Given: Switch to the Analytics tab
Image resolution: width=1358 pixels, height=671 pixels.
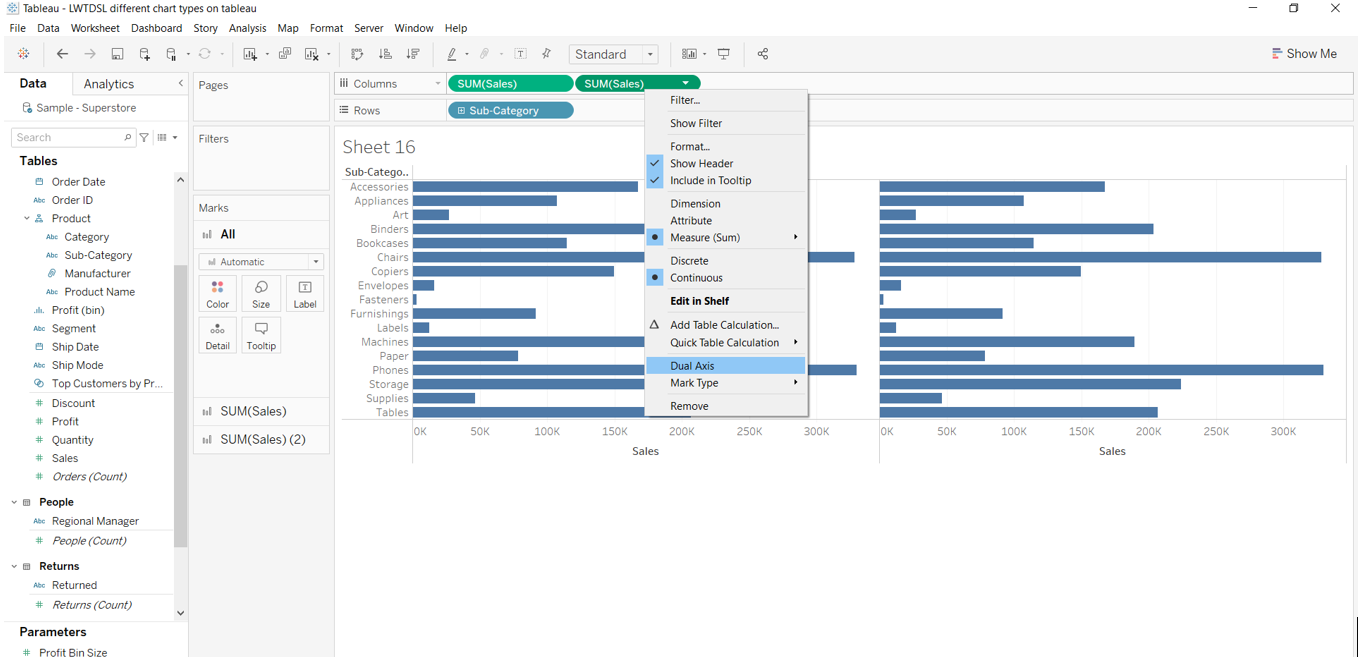Looking at the screenshot, I should pyautogui.click(x=109, y=84).
